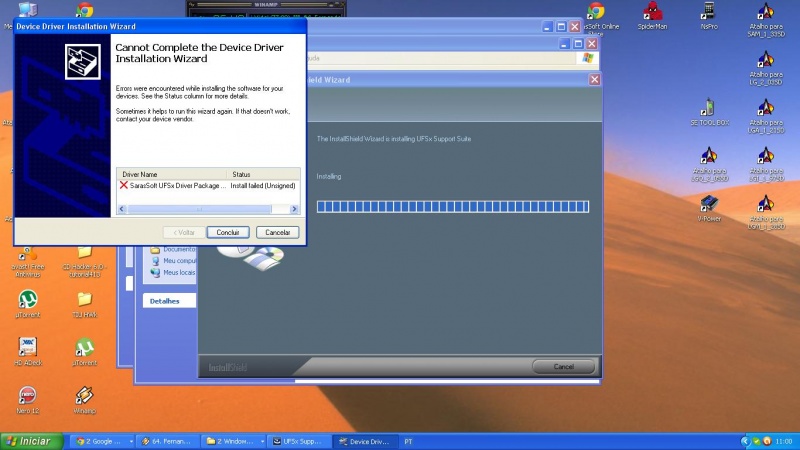
Task: Close the InstallShield Wizard window
Action: coord(594,80)
